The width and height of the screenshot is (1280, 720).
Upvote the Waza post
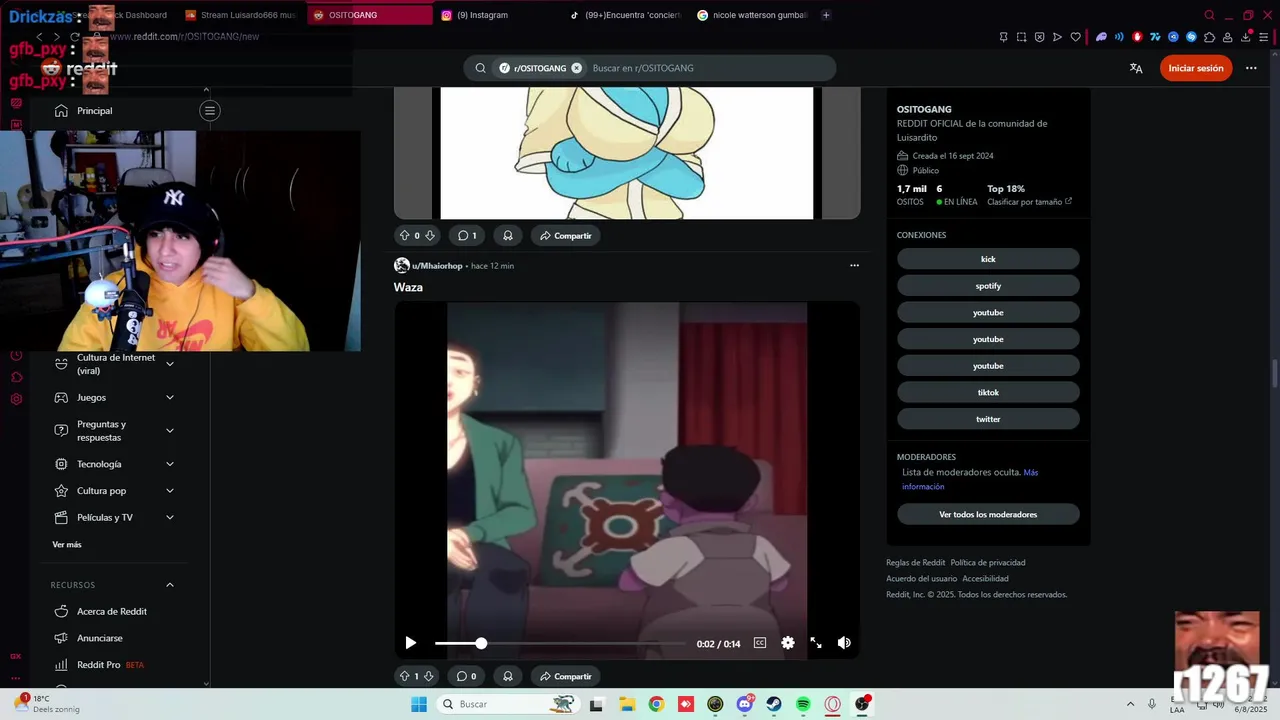coord(404,676)
